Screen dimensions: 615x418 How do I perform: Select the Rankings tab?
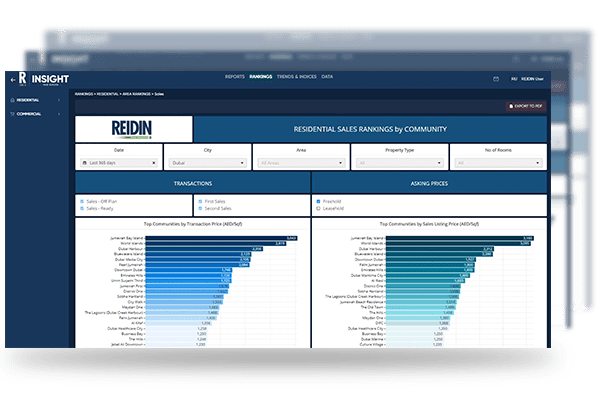[x=260, y=77]
